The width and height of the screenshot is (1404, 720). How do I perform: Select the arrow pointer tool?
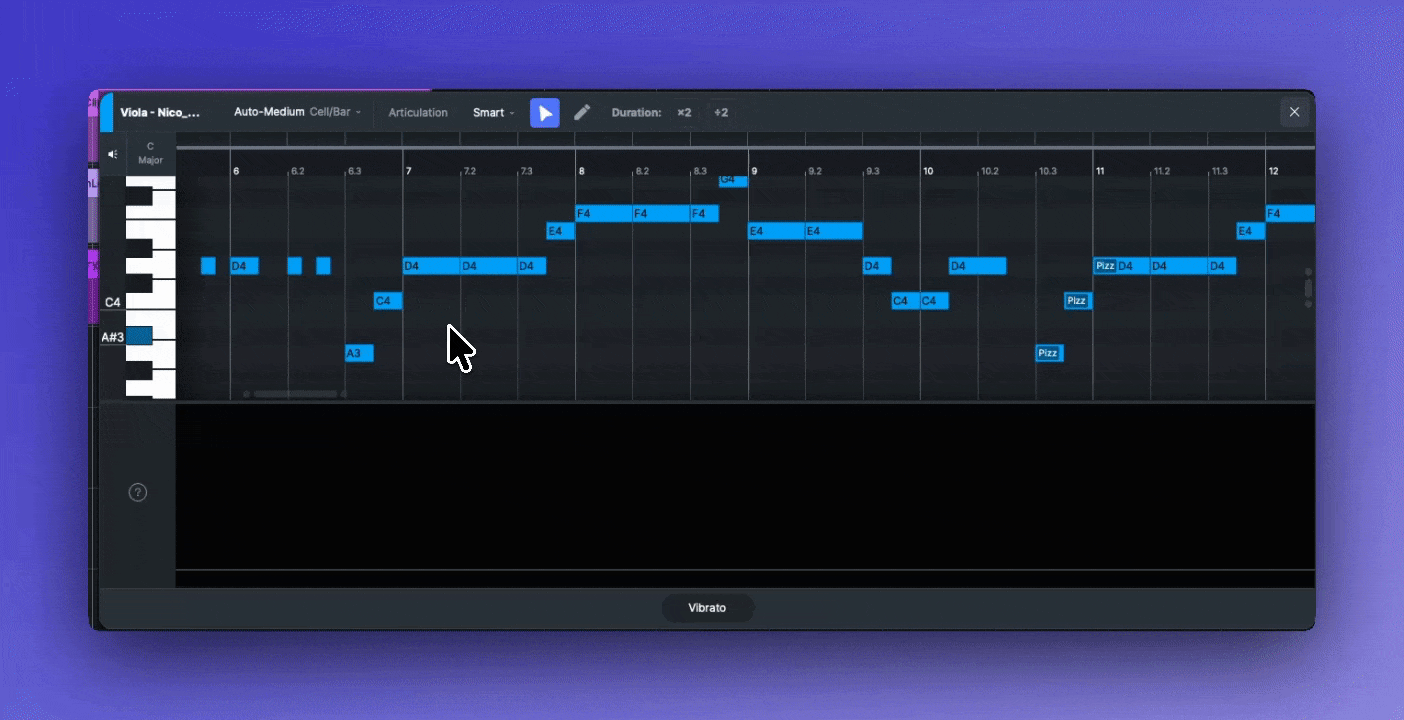(544, 113)
